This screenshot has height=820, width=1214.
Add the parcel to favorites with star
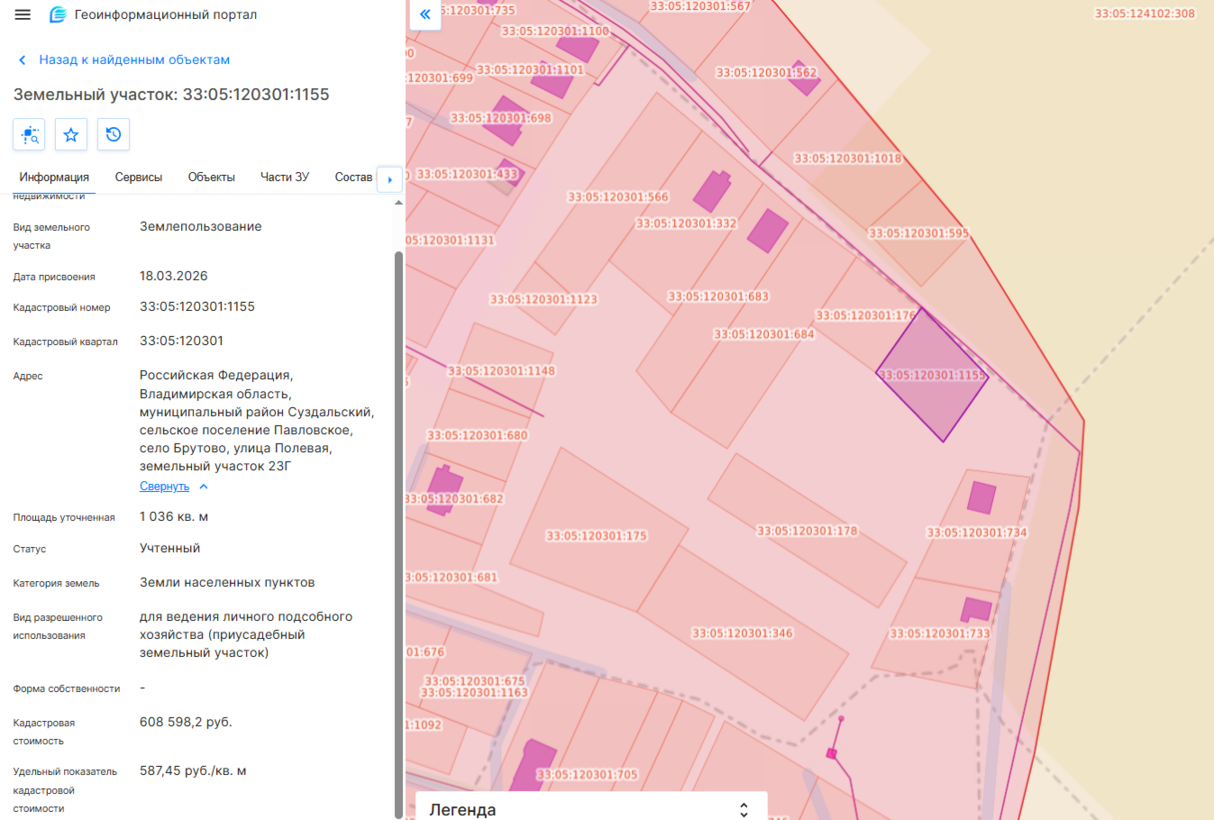(x=71, y=134)
